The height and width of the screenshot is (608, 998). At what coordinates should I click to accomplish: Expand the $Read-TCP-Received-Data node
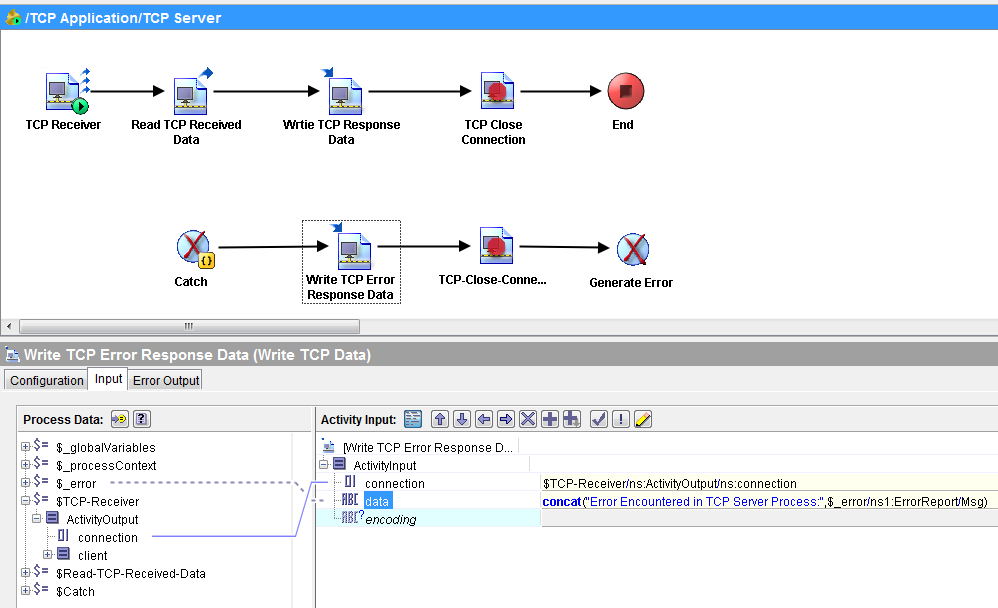(25, 572)
